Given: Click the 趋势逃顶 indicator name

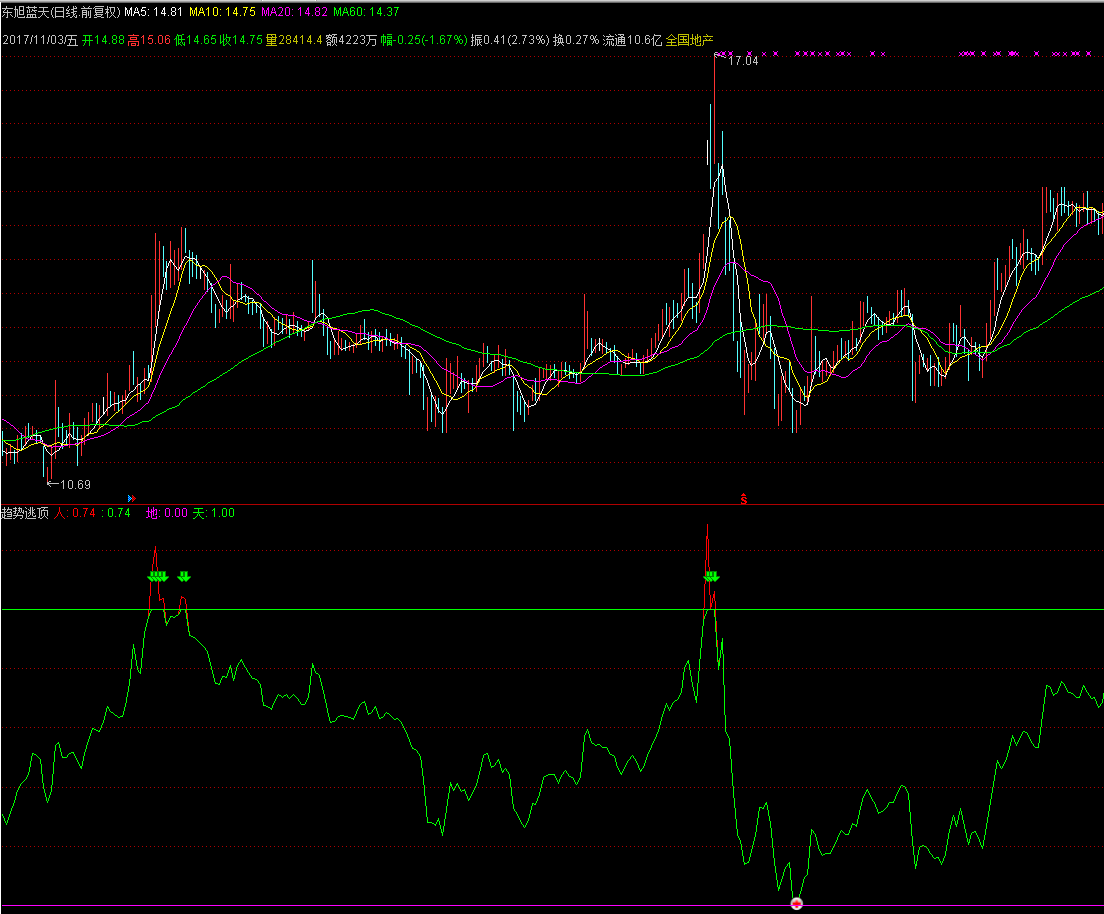Looking at the screenshot, I should [x=25, y=513].
